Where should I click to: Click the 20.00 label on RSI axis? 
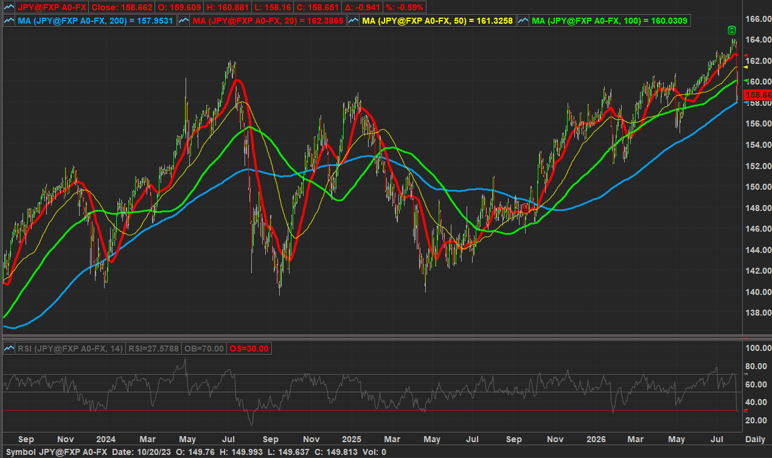click(756, 421)
